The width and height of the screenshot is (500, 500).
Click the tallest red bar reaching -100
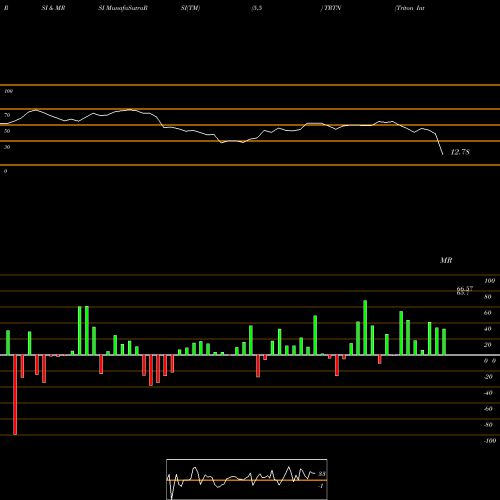[15, 395]
